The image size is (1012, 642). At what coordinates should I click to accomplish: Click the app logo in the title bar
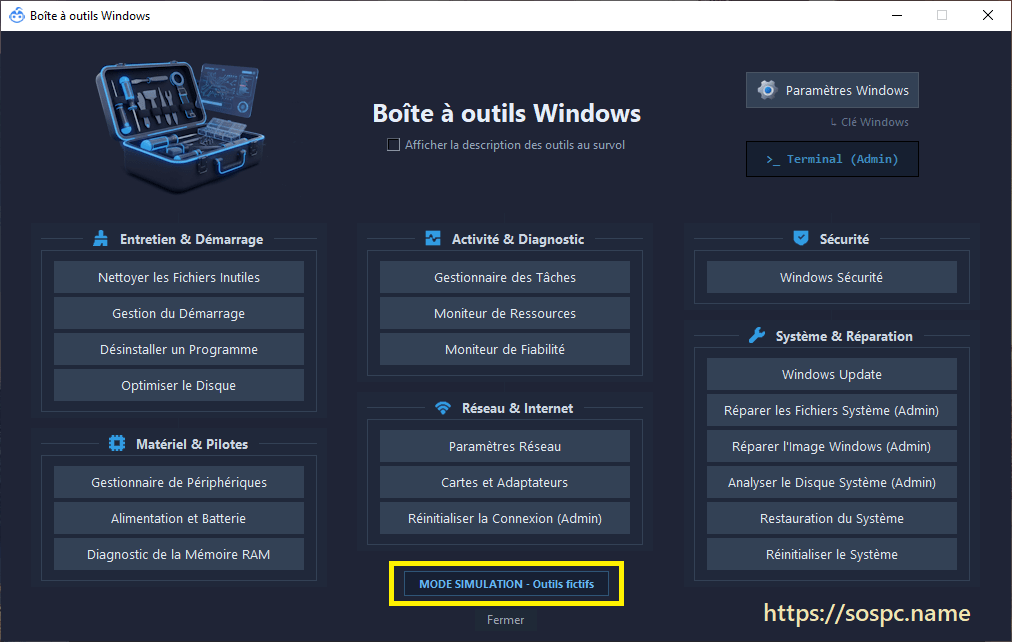click(x=17, y=15)
